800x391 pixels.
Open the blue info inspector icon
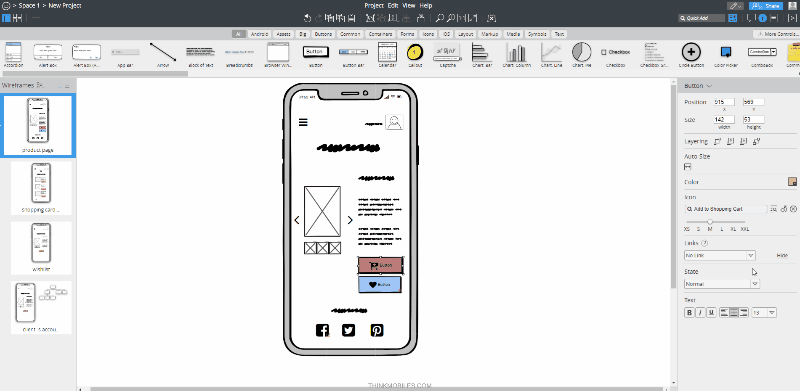tap(762, 18)
